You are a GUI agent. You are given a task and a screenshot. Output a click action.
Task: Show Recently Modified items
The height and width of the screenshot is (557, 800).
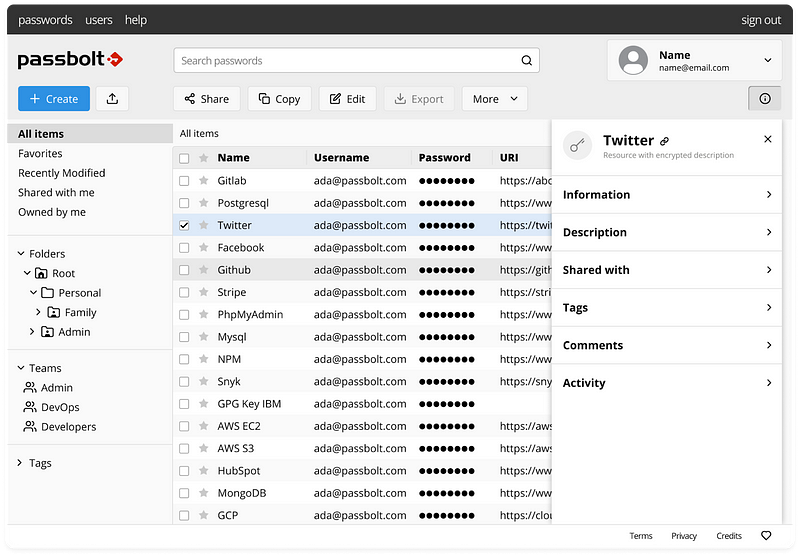[61, 173]
